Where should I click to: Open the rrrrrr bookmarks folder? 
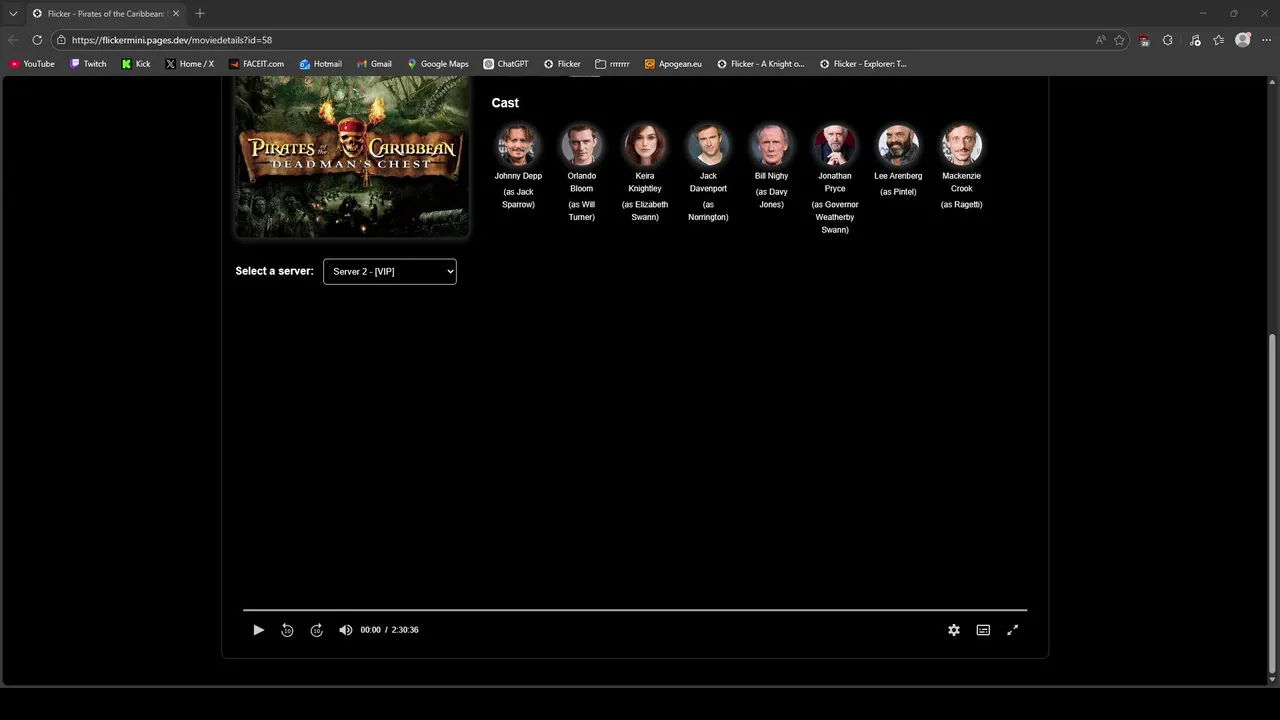click(612, 64)
